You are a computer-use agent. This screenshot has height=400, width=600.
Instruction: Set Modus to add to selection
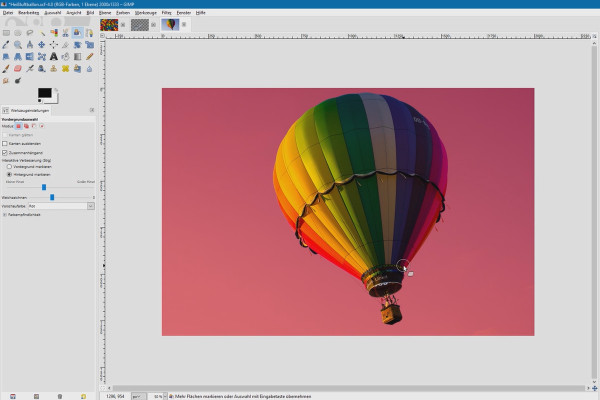coord(26,126)
